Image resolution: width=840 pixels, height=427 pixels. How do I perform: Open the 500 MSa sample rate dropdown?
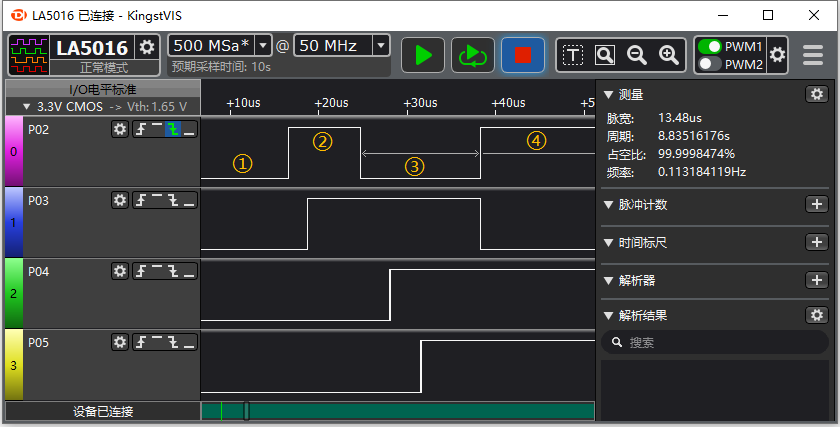click(x=263, y=45)
